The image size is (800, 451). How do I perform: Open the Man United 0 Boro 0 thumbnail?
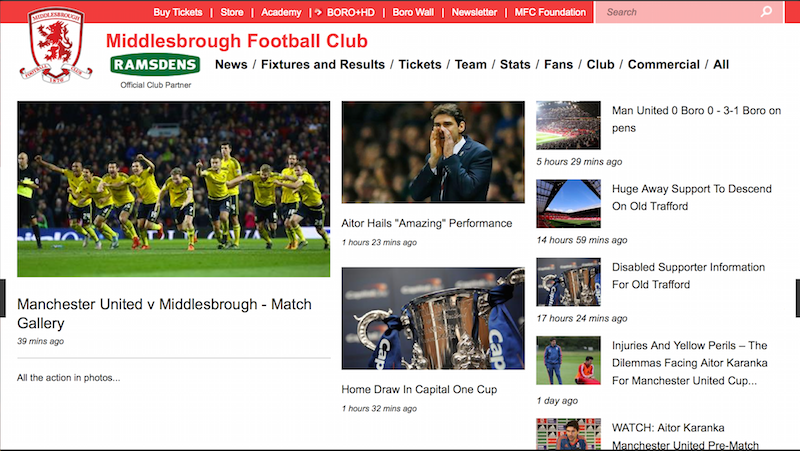click(x=568, y=125)
